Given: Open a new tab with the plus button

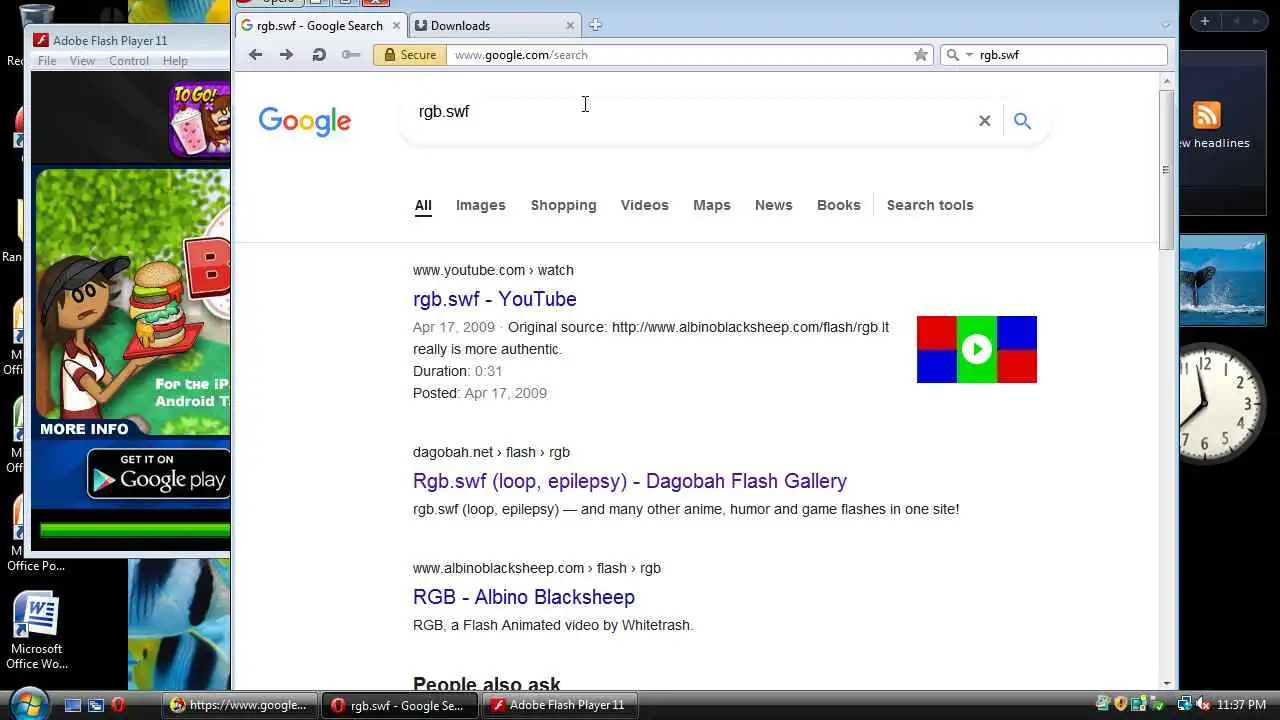Looking at the screenshot, I should (595, 25).
